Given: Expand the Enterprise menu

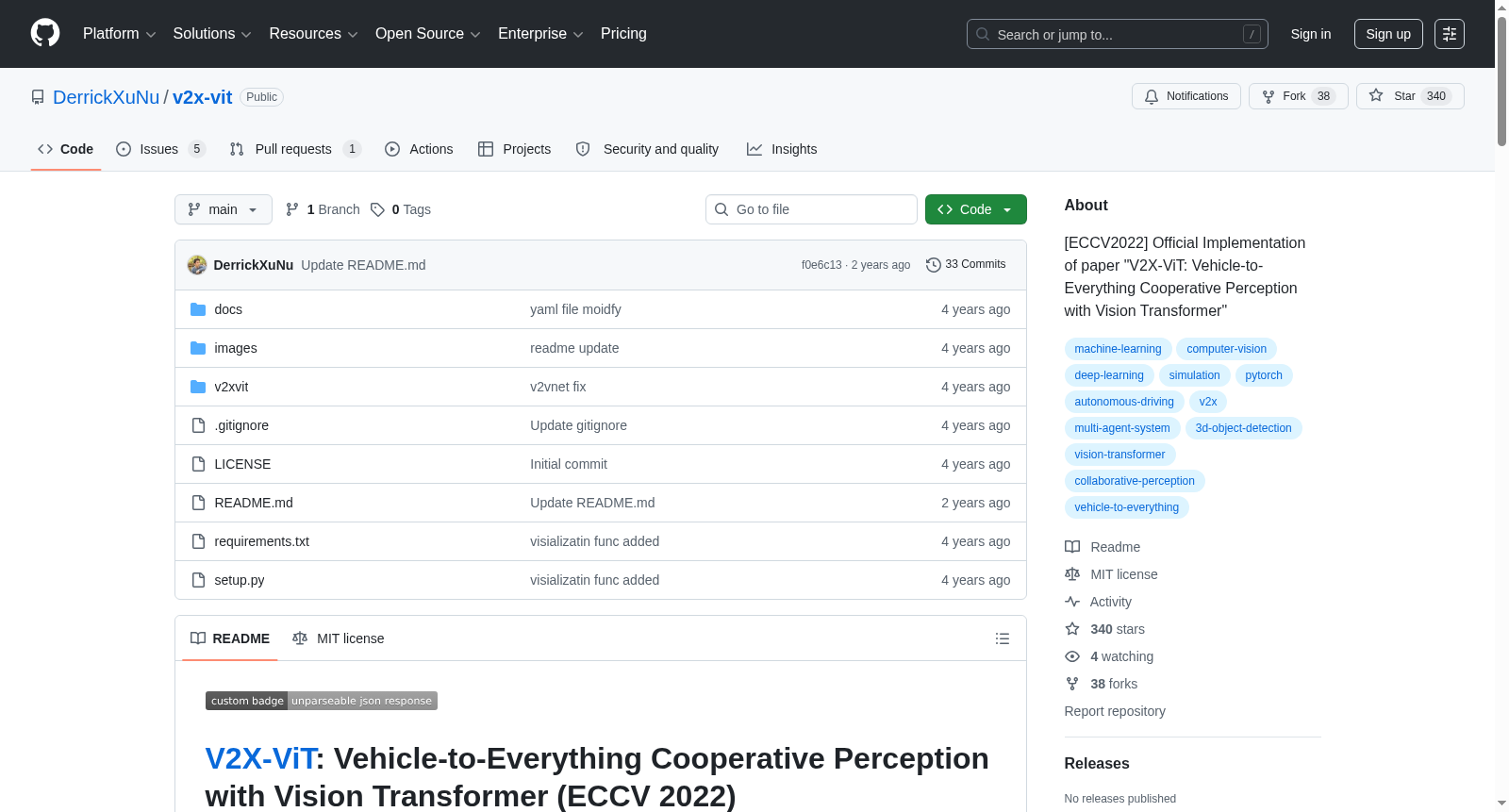Looking at the screenshot, I should pyautogui.click(x=540, y=34).
